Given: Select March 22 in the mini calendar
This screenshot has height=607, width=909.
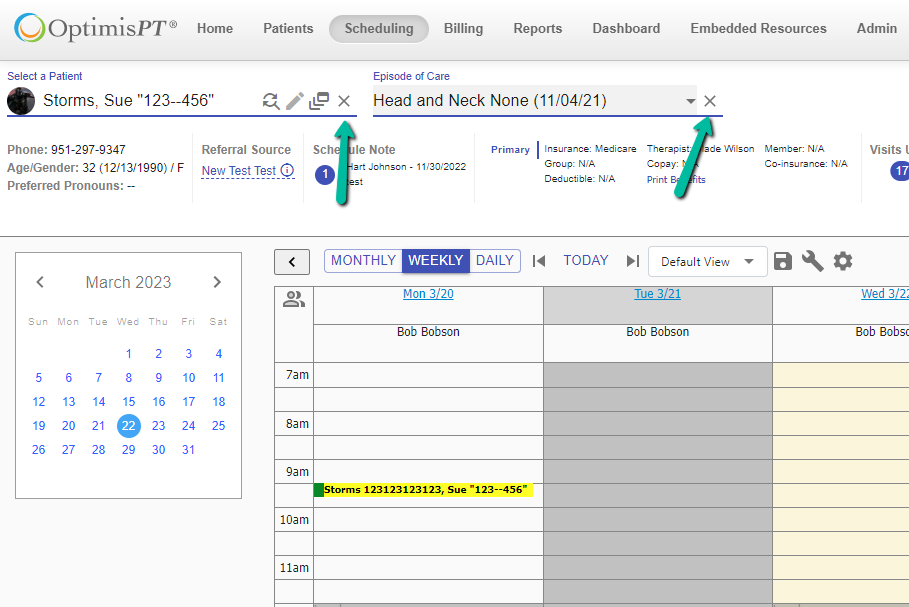Looking at the screenshot, I should [x=128, y=425].
